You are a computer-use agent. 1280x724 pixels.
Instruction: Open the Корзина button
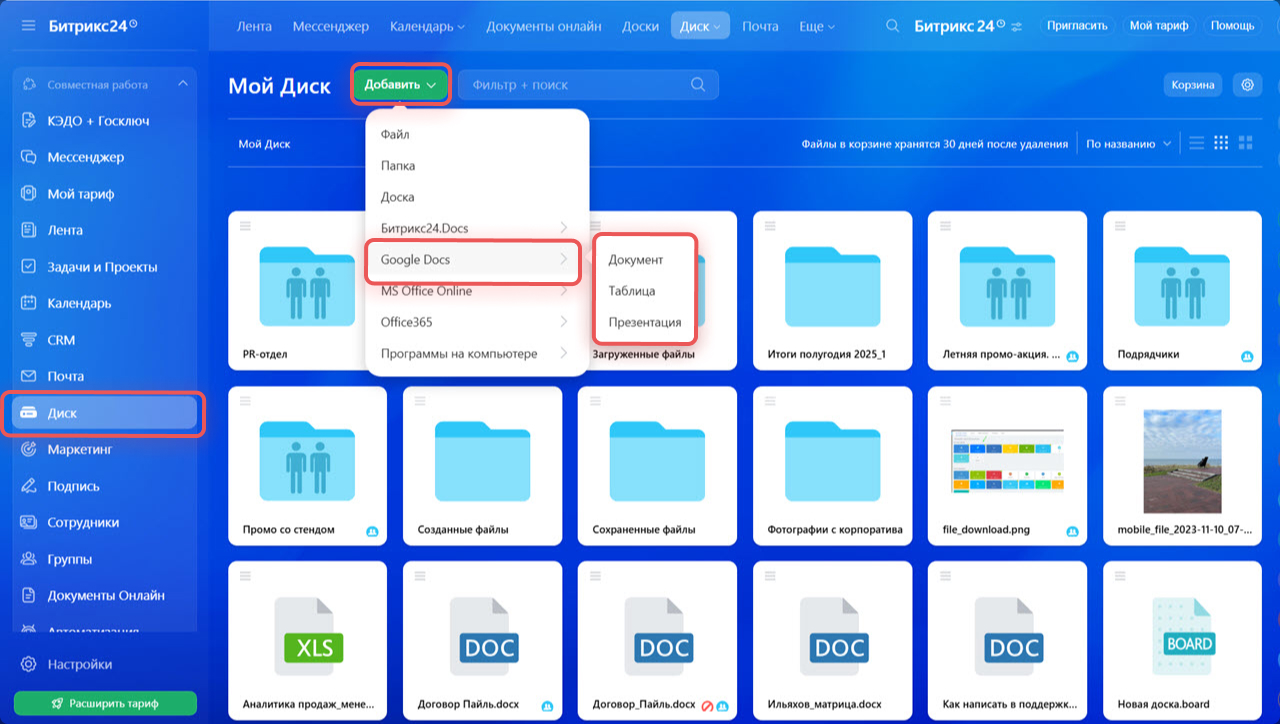click(x=1194, y=85)
